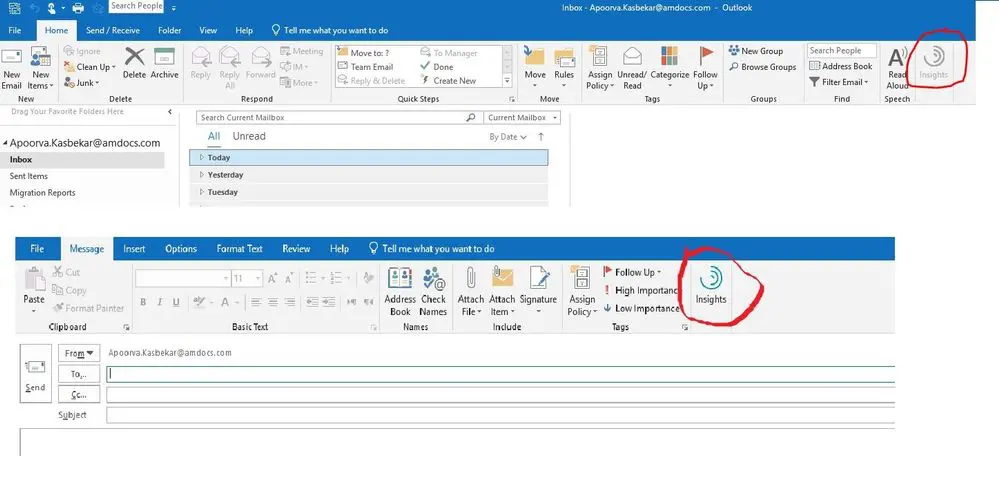Select the All mail filter tab
Image resolution: width=999 pixels, height=499 pixels.
click(214, 136)
